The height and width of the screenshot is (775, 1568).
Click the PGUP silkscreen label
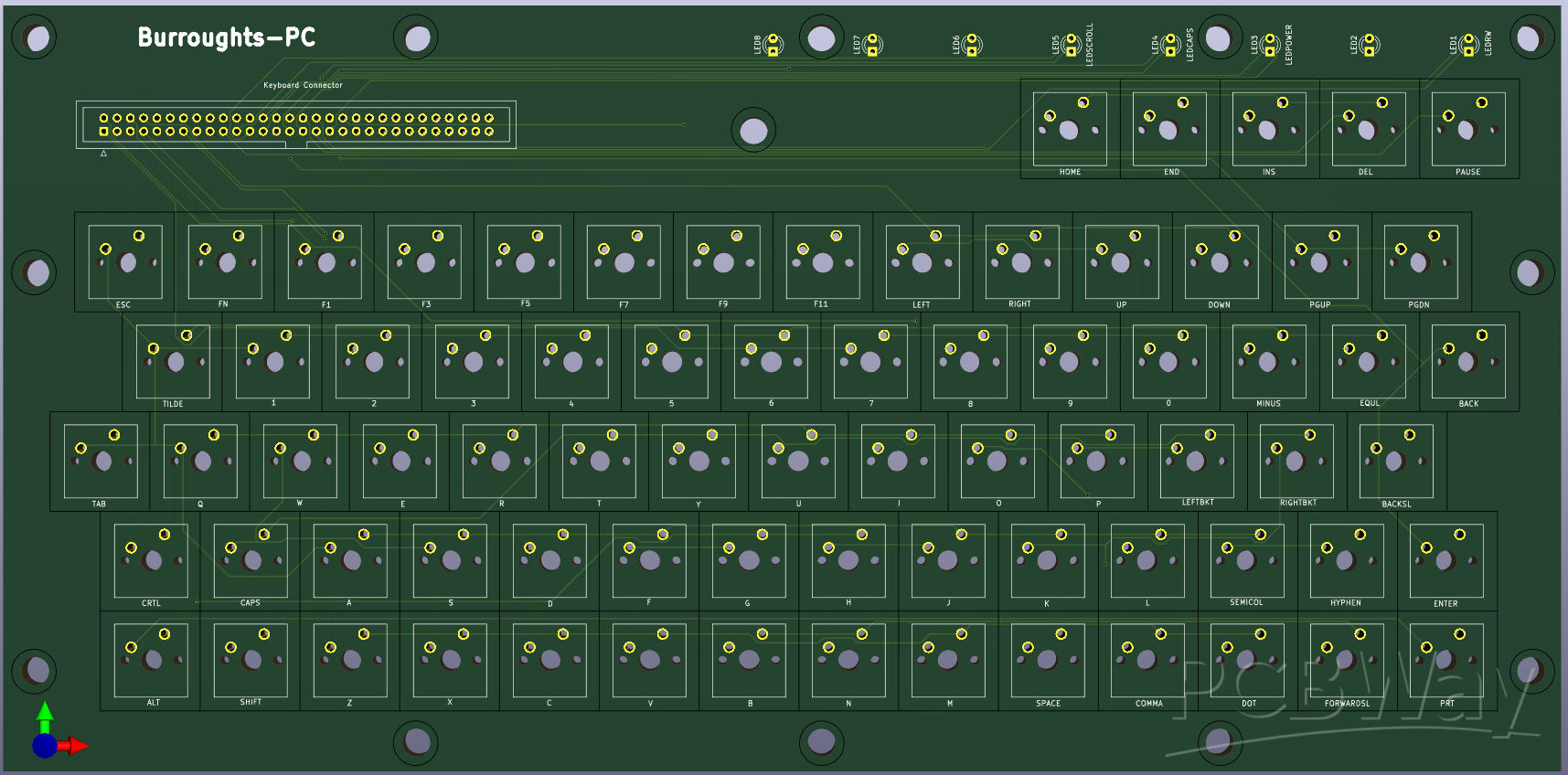pyautogui.click(x=1320, y=304)
